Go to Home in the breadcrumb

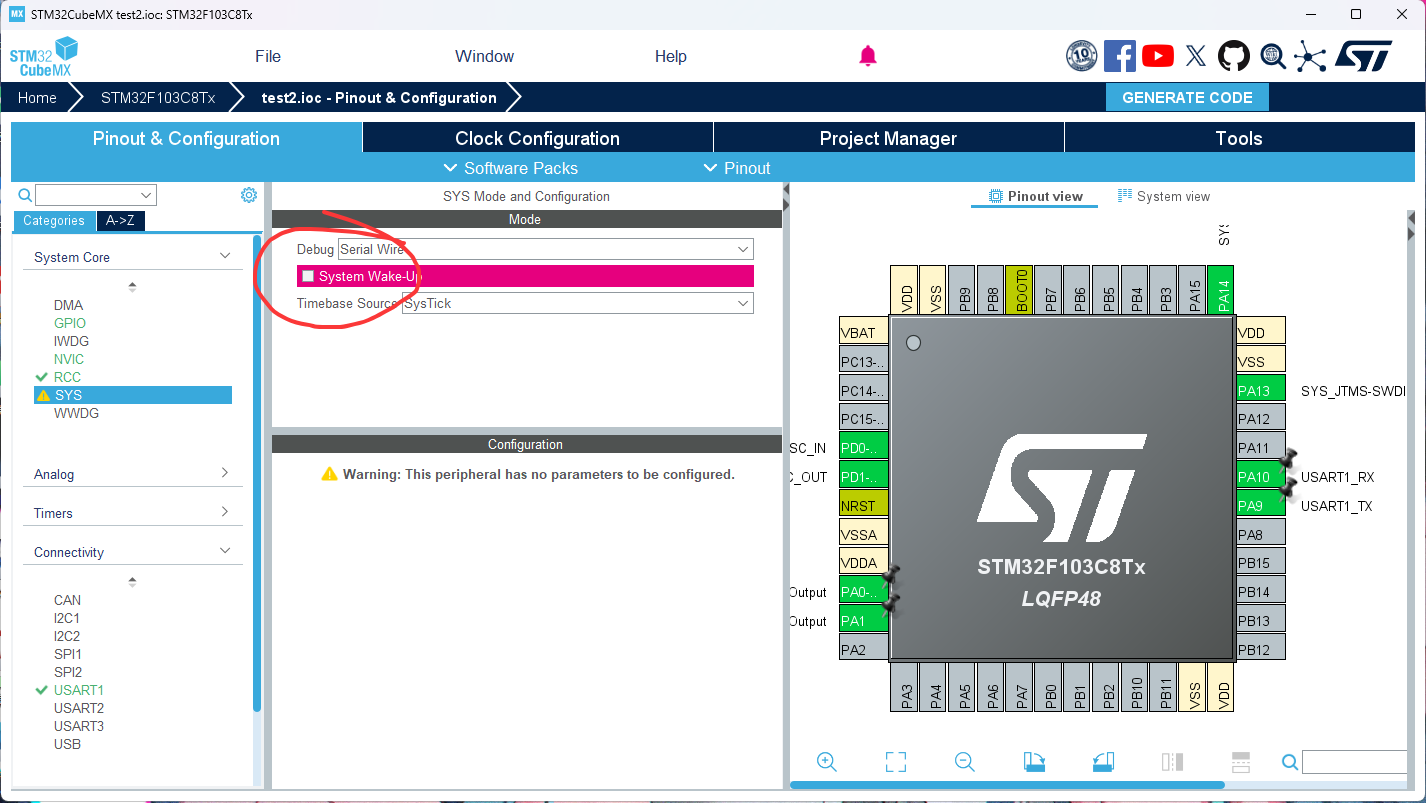pos(37,97)
